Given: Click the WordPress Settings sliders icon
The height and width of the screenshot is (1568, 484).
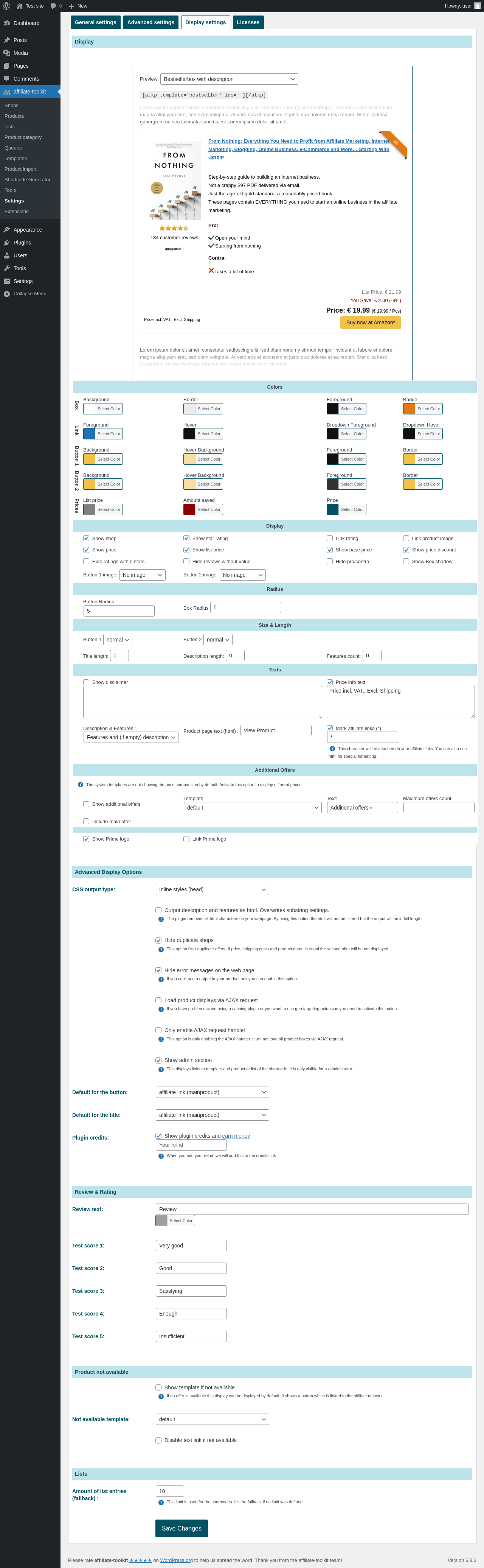Looking at the screenshot, I should (7, 281).
